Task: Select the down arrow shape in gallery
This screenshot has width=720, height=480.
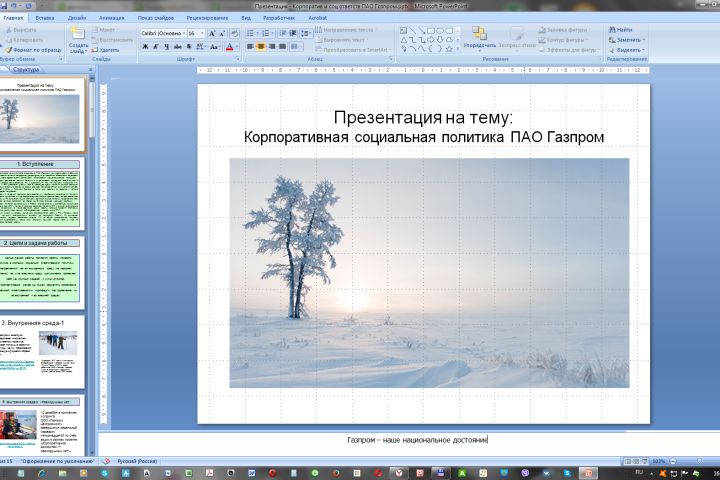Action: tap(440, 40)
